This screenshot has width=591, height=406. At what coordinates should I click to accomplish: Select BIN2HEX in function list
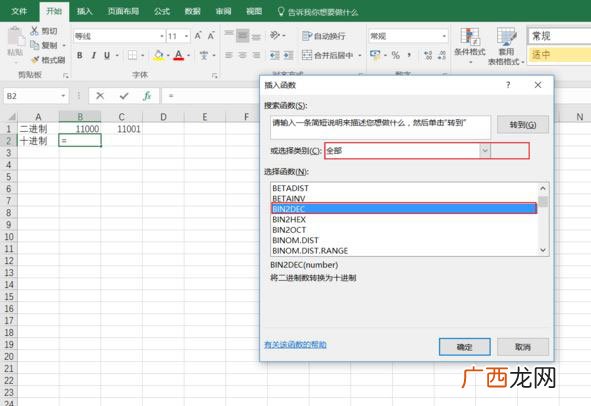[x=403, y=219]
